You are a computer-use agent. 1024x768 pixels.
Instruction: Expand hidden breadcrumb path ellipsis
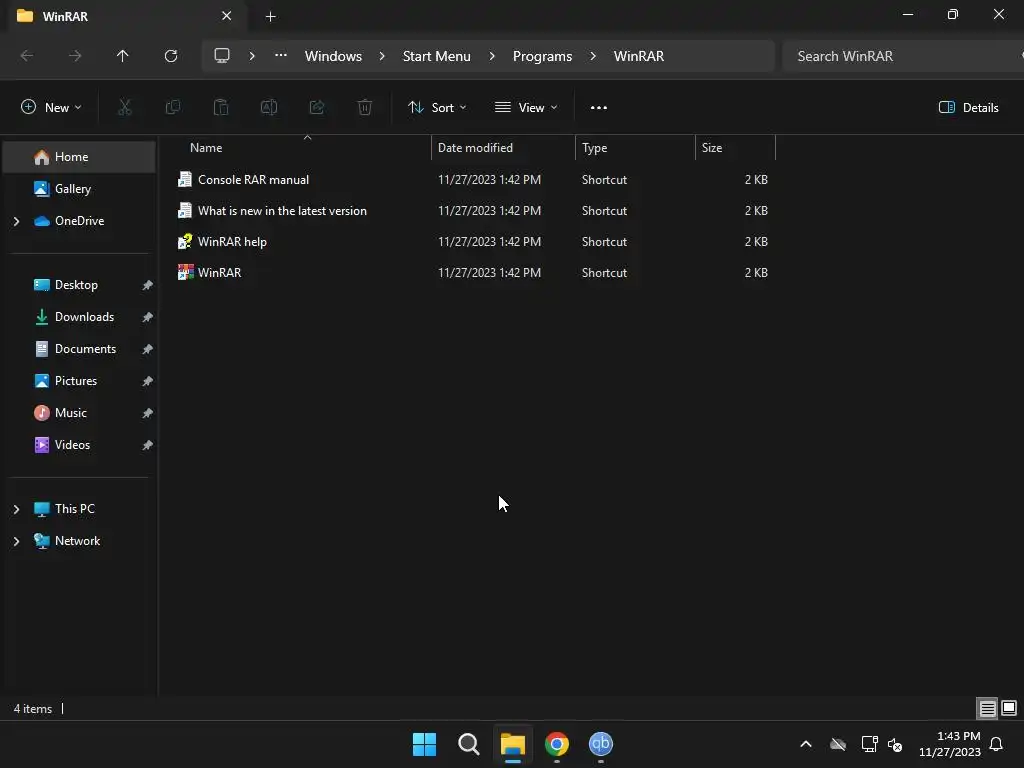pos(281,56)
